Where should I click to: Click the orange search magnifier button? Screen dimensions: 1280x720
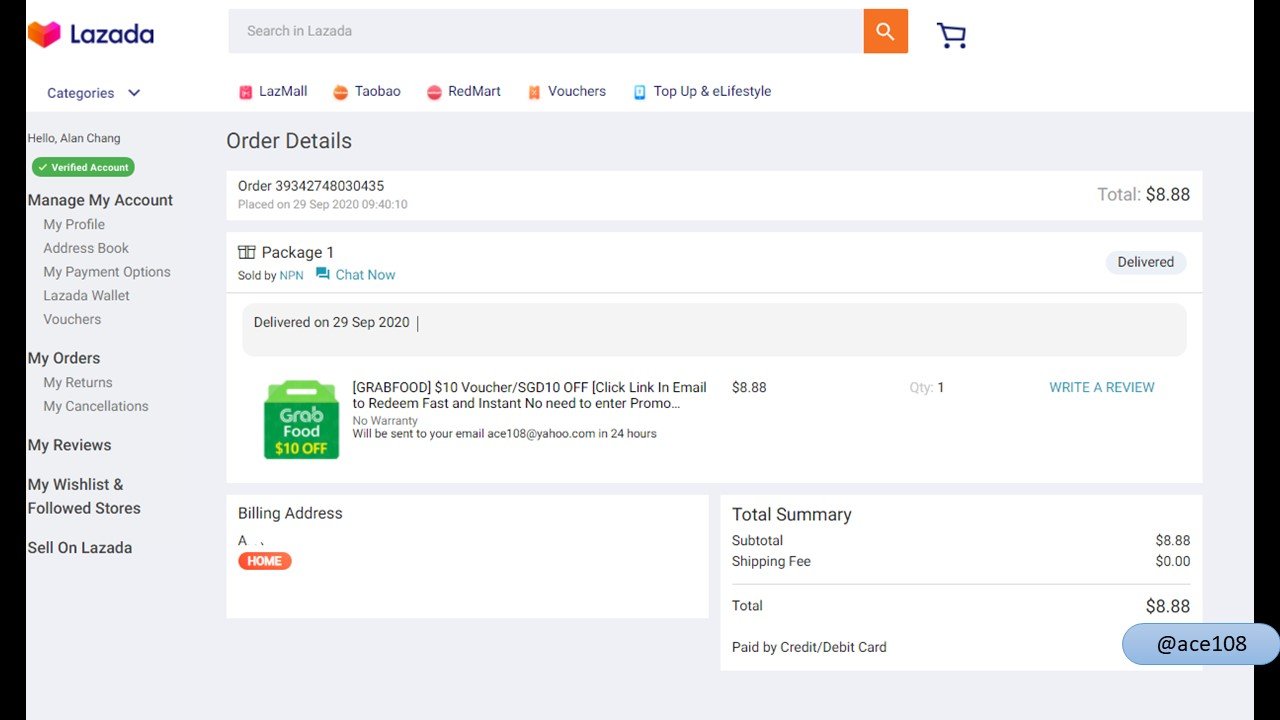[885, 31]
